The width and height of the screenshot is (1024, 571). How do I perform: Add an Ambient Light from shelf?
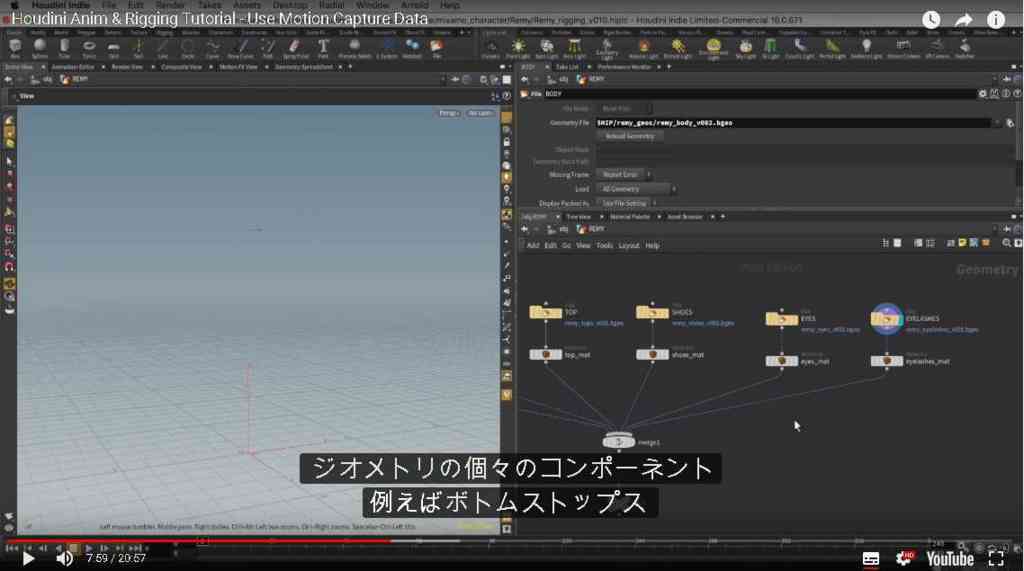866,48
